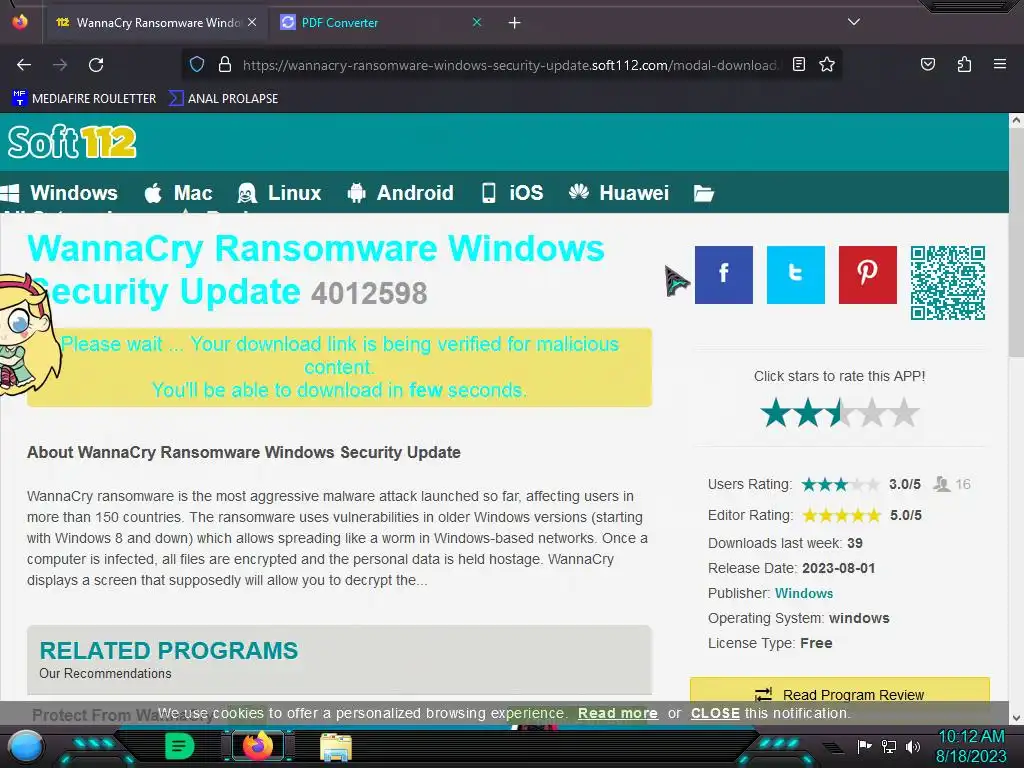Share on Pinterest button

(x=867, y=275)
